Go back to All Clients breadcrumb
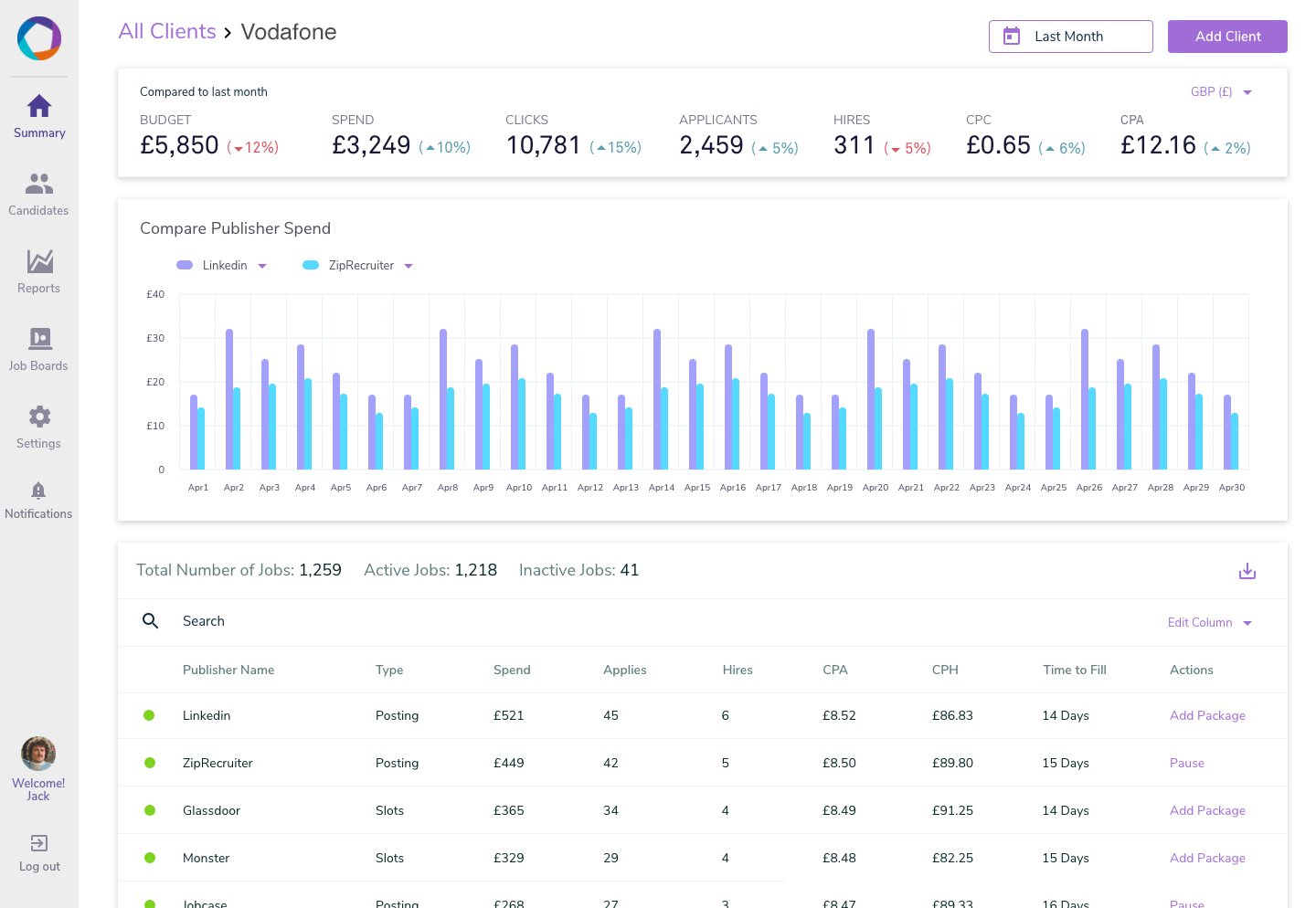Image resolution: width=1316 pixels, height=908 pixels. point(167,32)
